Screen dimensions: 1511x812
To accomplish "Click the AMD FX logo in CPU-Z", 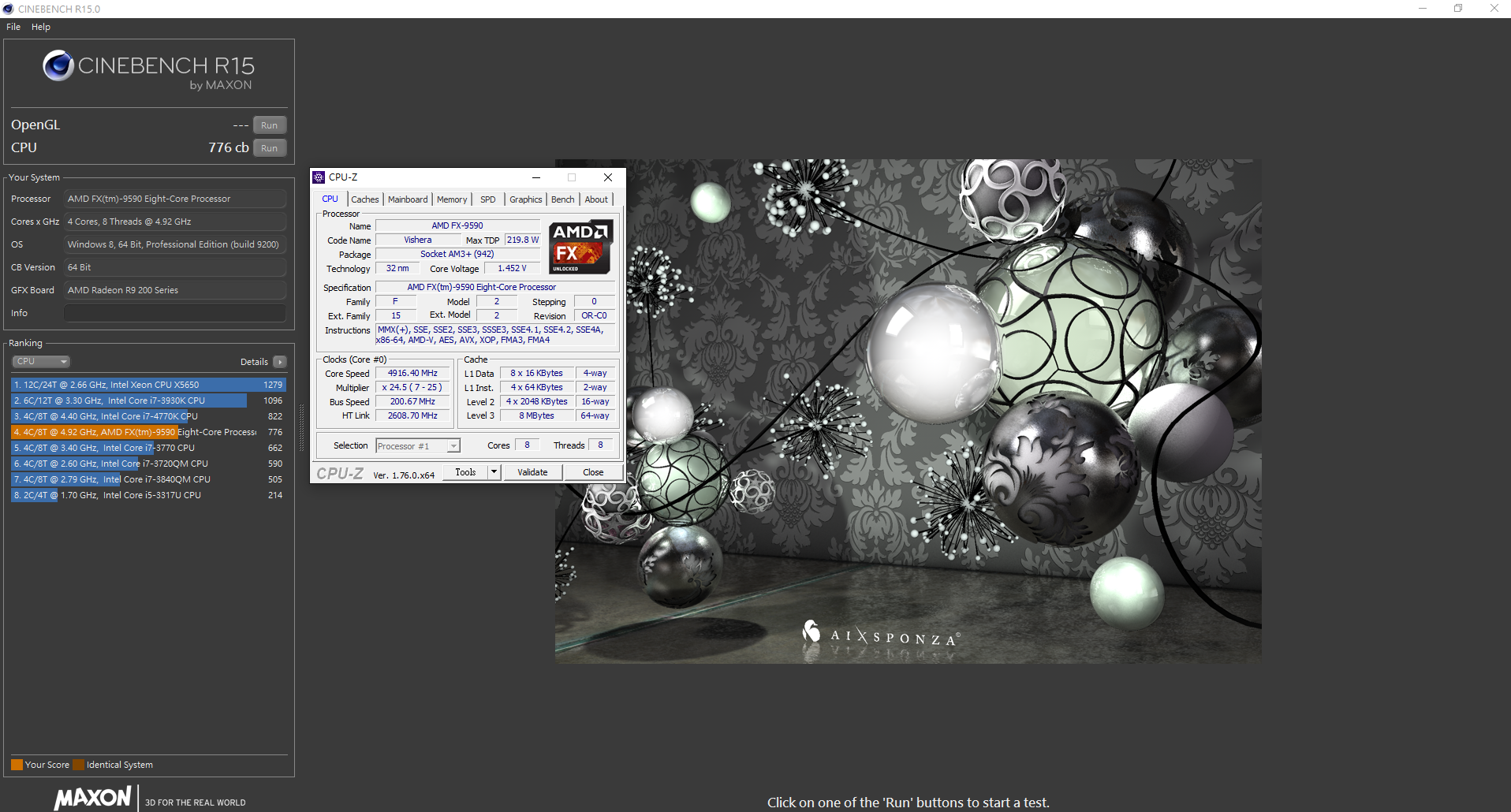I will coord(581,247).
